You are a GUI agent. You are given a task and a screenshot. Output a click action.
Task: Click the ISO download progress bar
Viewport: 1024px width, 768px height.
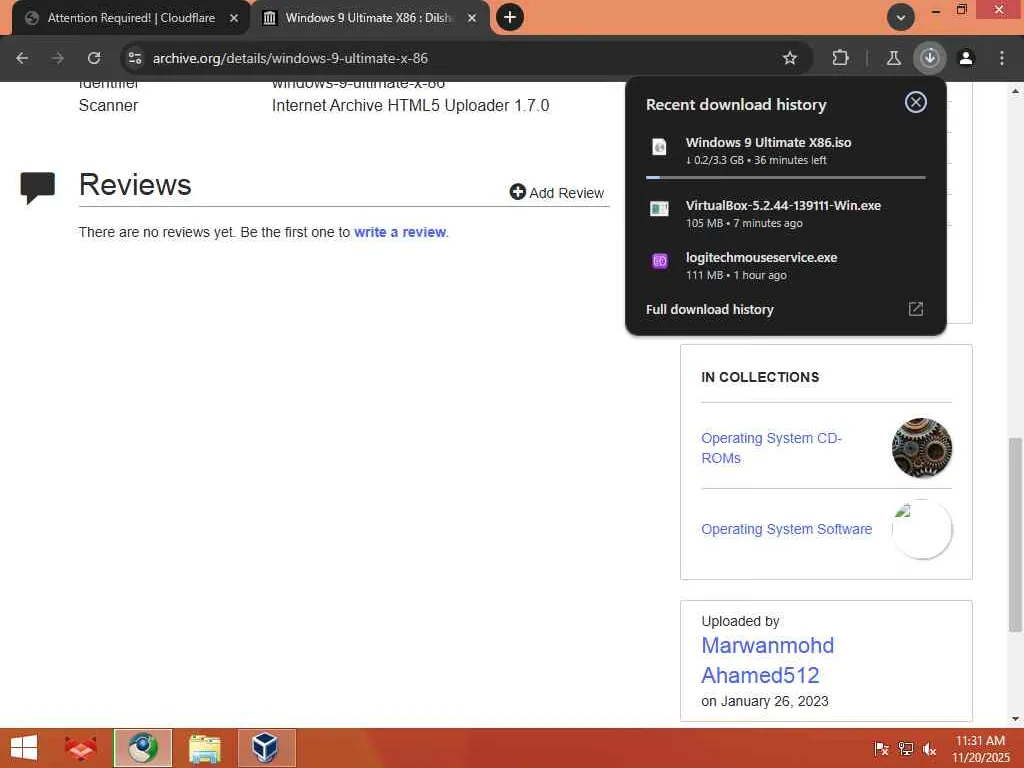786,177
